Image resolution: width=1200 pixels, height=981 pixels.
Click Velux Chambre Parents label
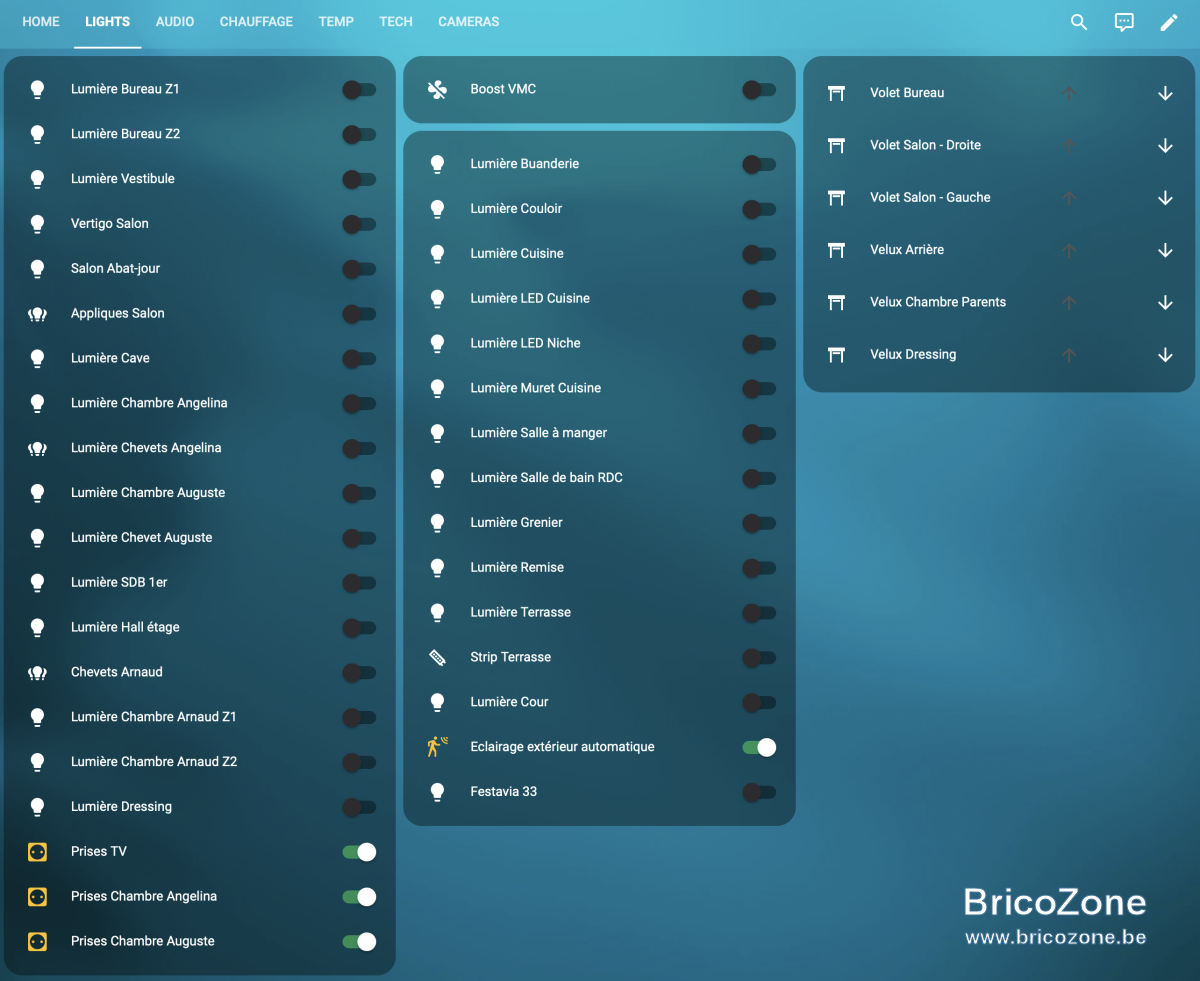tap(939, 302)
